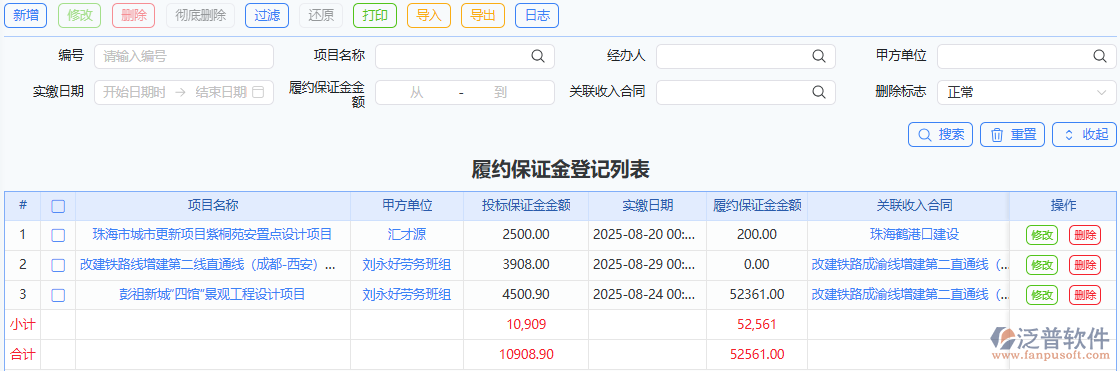Screen dimensions: 1120x371
Task: Click the 导出 button
Action: coord(483,16)
